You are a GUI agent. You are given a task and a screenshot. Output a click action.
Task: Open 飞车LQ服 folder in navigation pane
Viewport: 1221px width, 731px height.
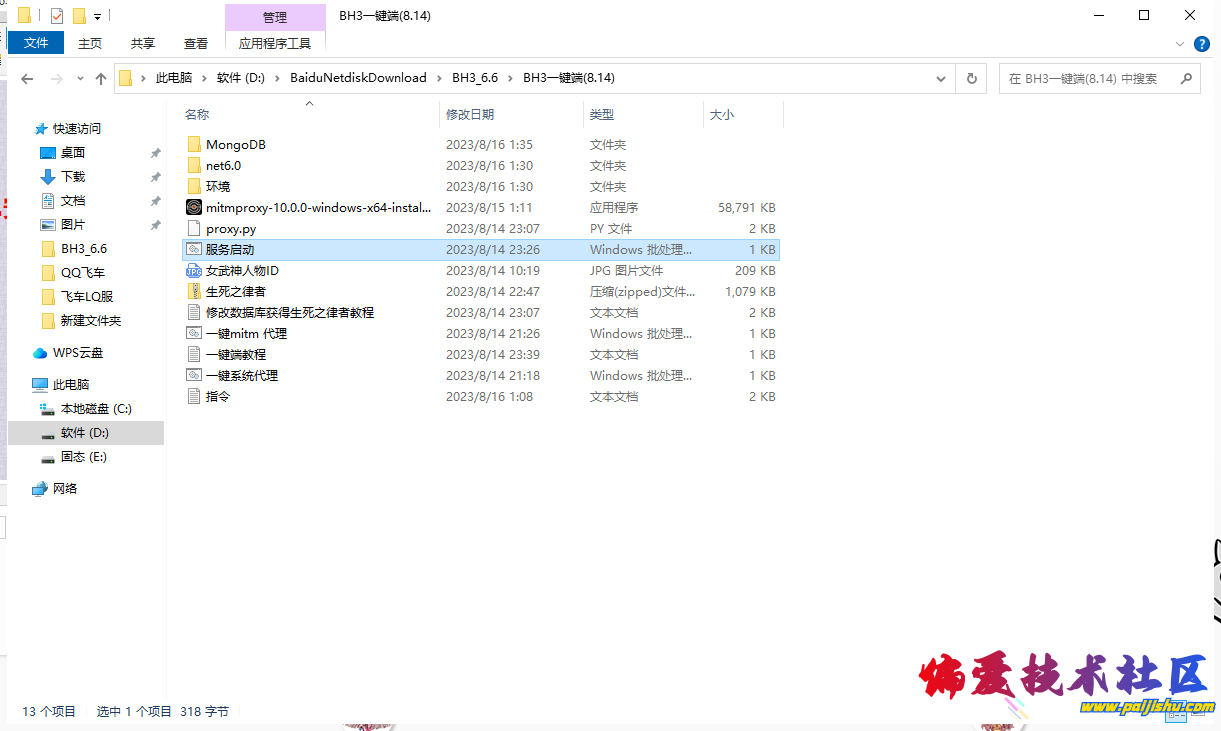tap(87, 297)
